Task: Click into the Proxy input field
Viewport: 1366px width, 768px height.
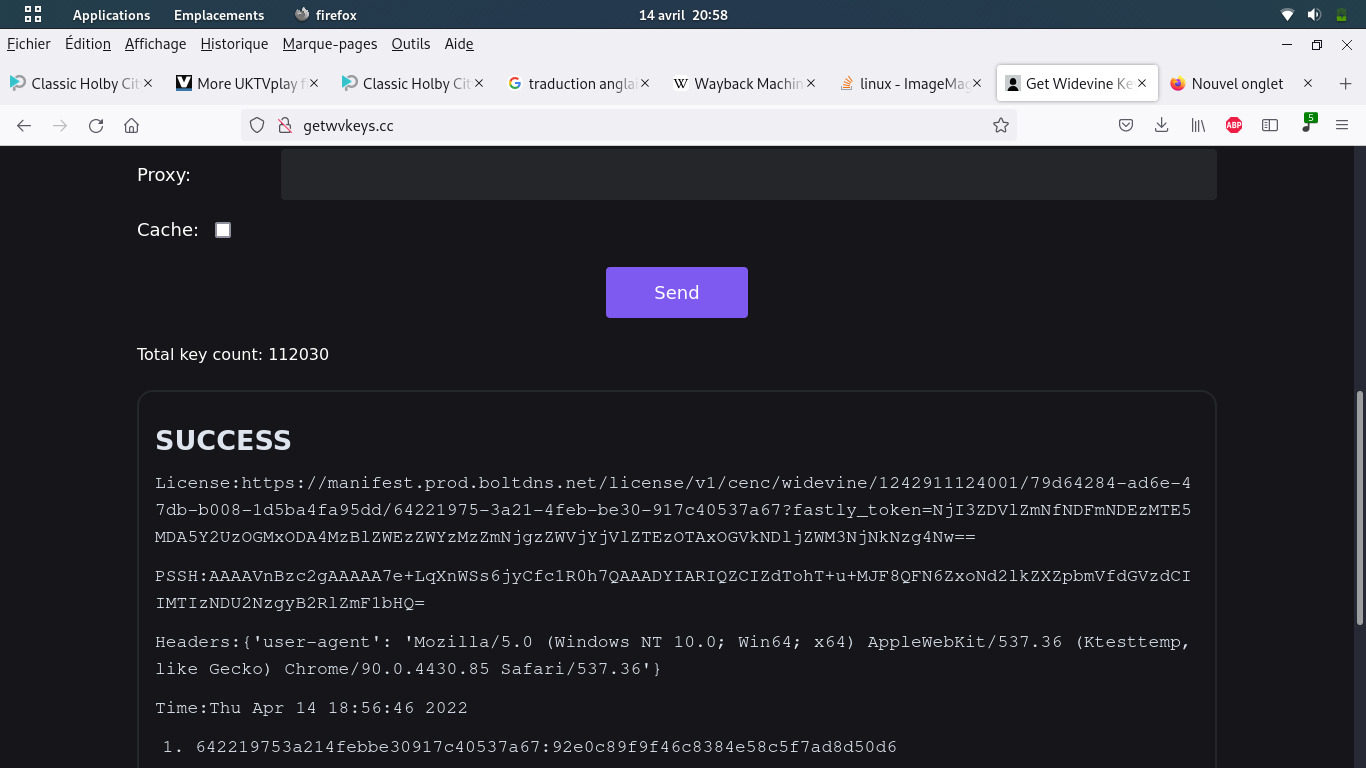Action: tap(748, 175)
